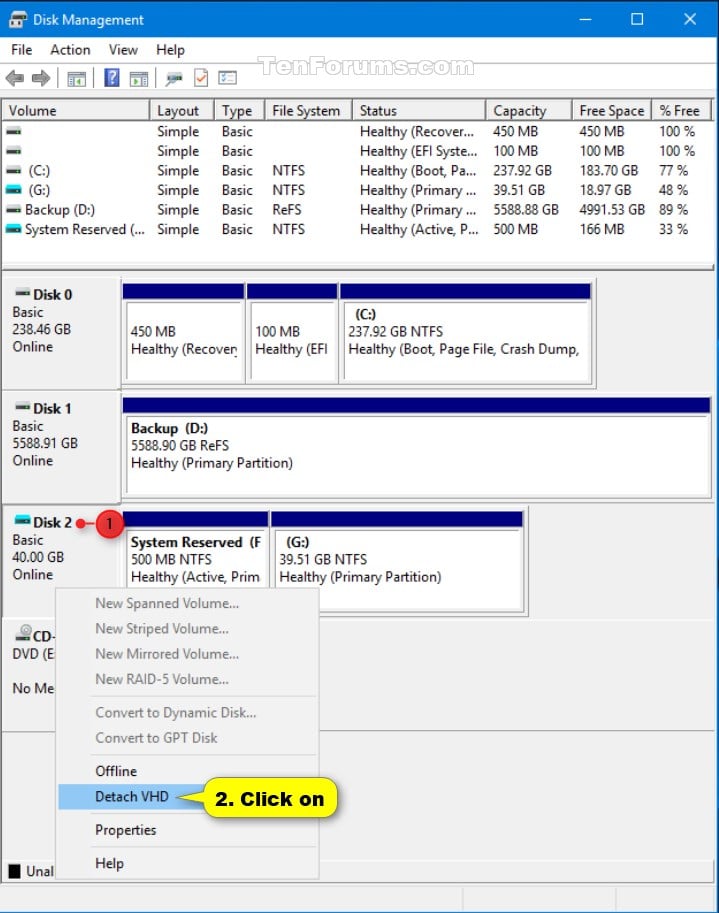
Task: Sort by the % Free column header
Action: [x=682, y=111]
